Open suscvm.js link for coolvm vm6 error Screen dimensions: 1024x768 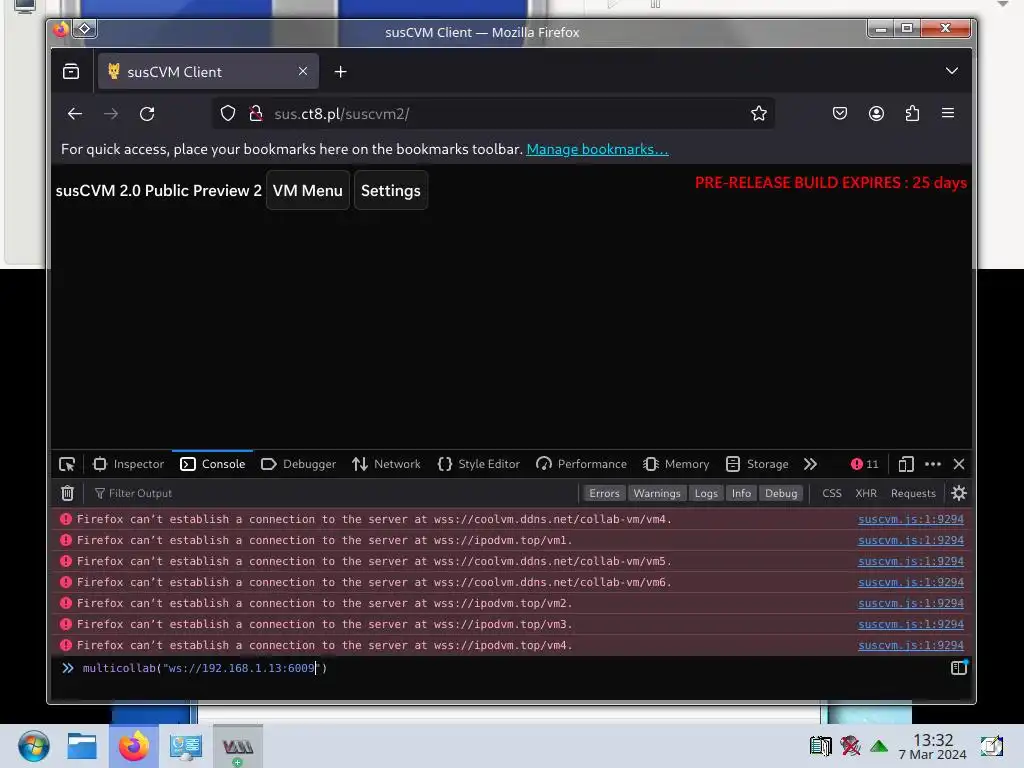click(910, 582)
